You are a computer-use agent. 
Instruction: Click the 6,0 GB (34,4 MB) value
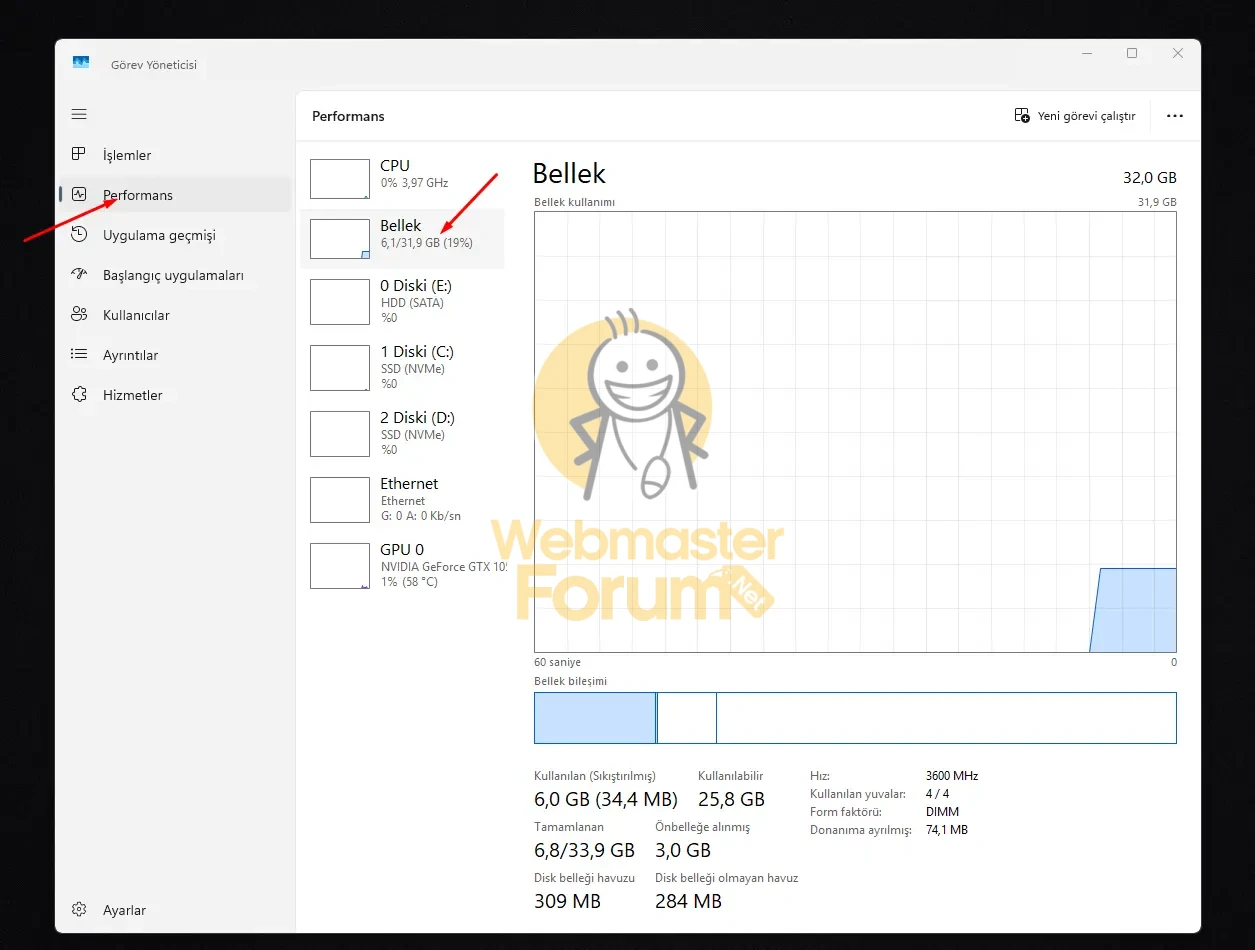pyautogui.click(x=606, y=799)
